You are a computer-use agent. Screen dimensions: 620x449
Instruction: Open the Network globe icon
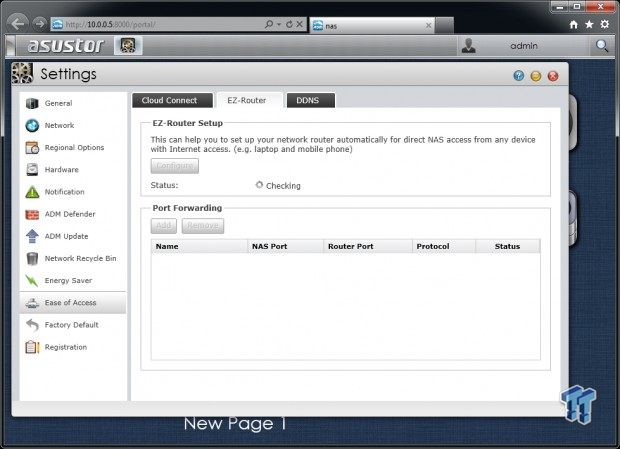click(x=32, y=125)
